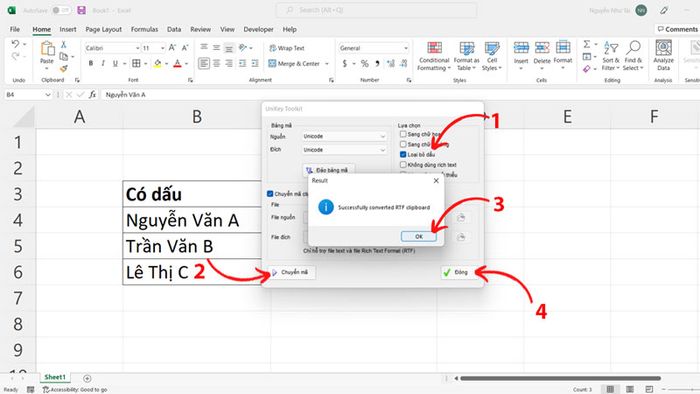The width and height of the screenshot is (700, 394).
Task: Select cell containing 'Trần Văn B'
Action: coord(192,246)
